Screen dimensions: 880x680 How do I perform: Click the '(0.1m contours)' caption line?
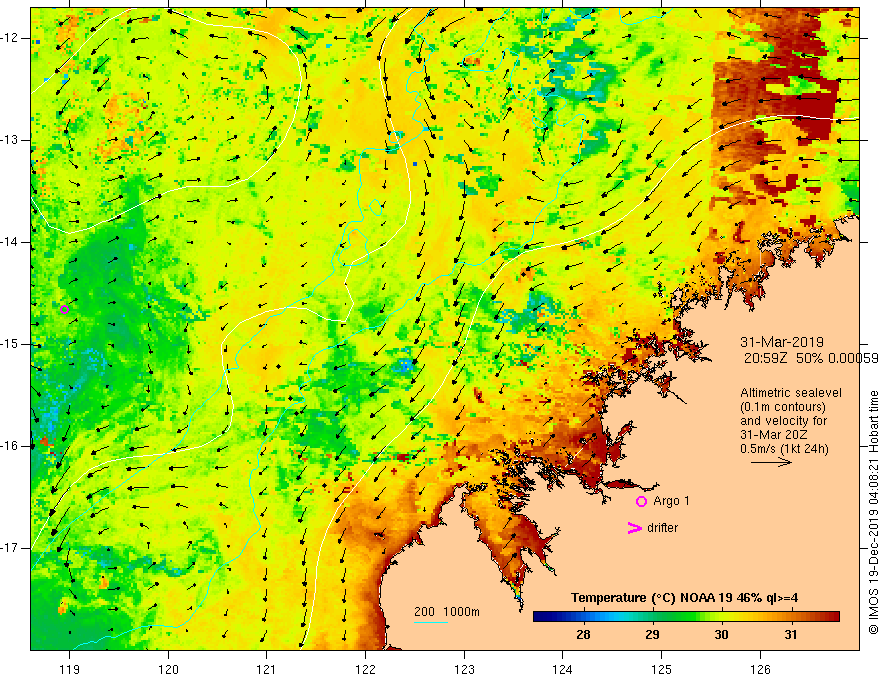pos(783,407)
